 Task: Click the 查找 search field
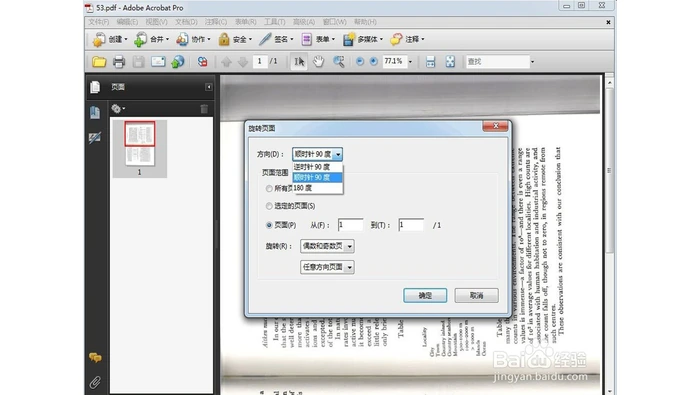click(498, 62)
